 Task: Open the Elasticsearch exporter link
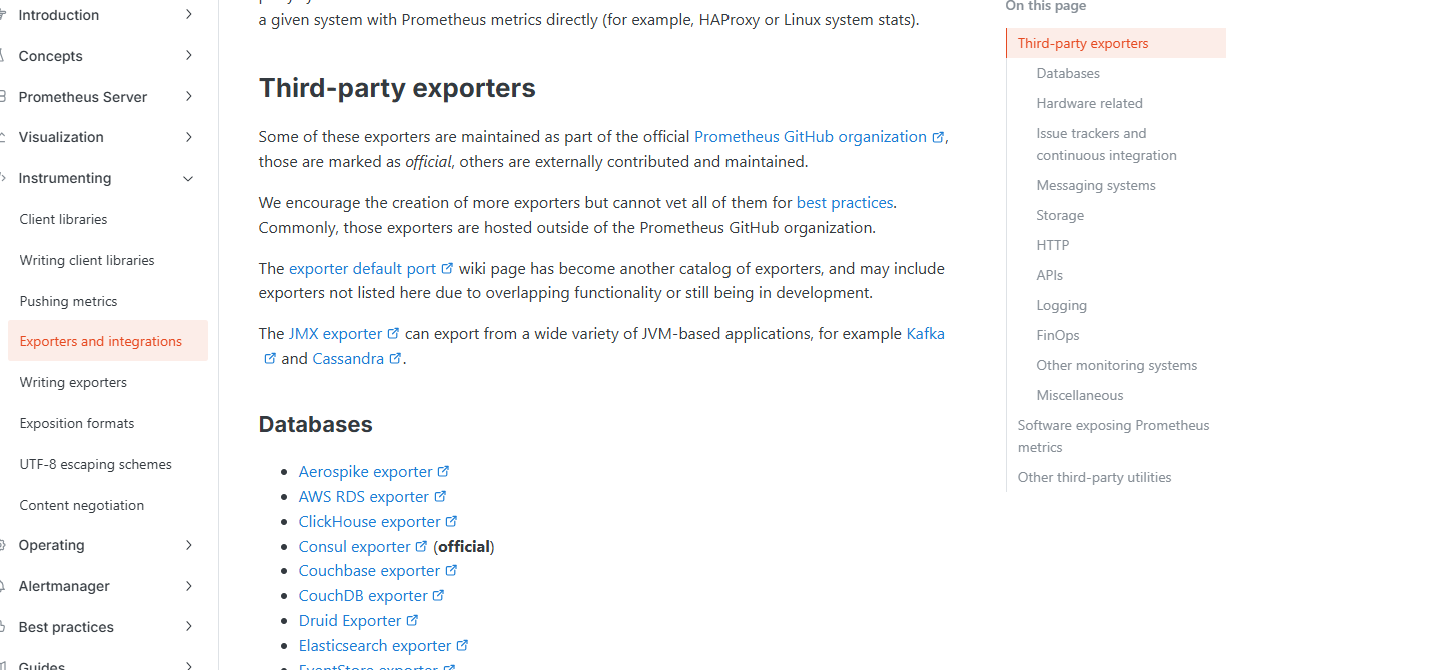(x=375, y=646)
